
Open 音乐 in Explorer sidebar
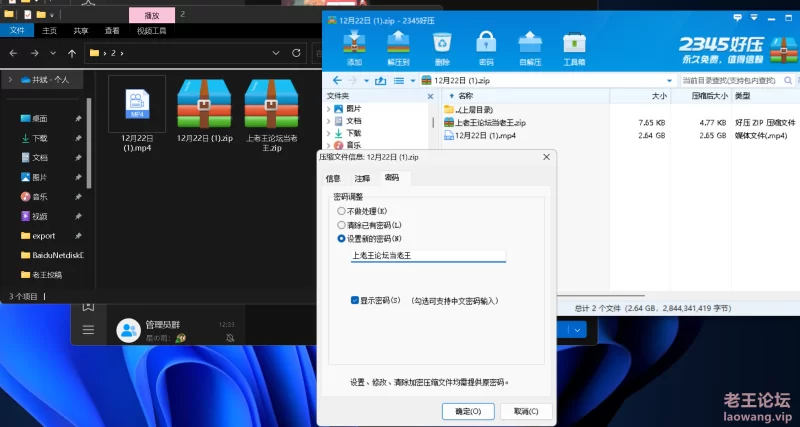(39, 196)
